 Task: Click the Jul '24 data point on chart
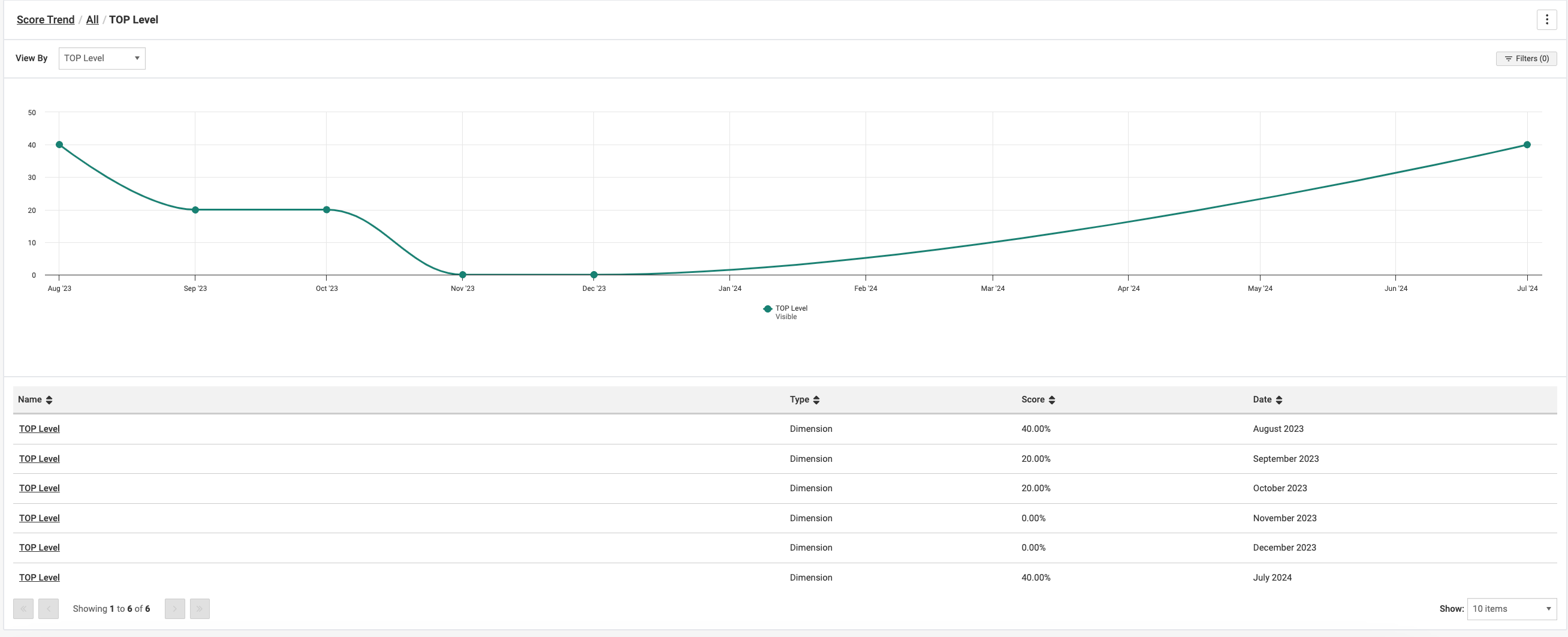pyautogui.click(x=1527, y=145)
